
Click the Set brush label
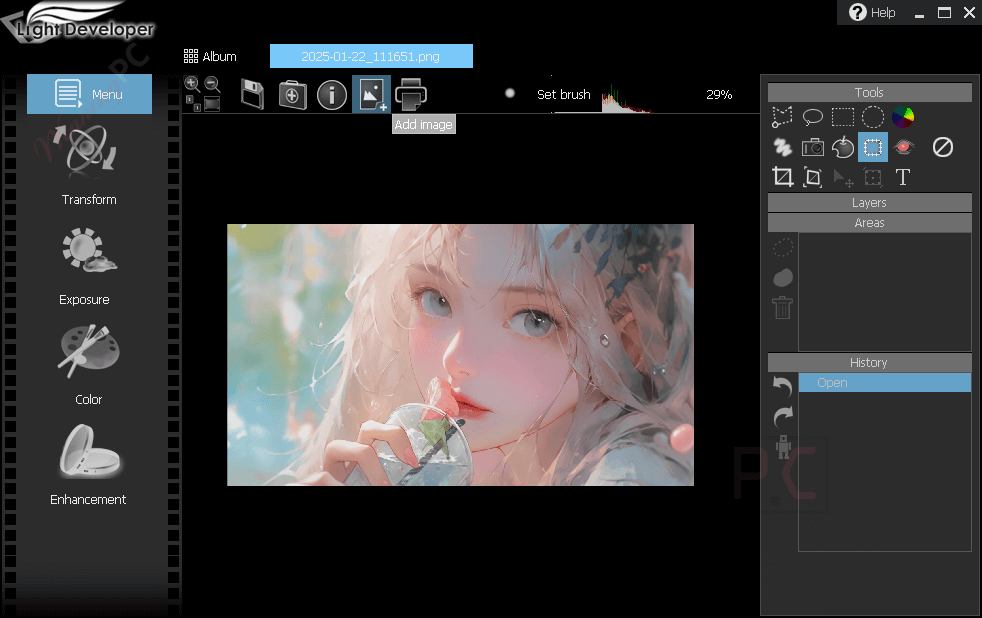564,95
